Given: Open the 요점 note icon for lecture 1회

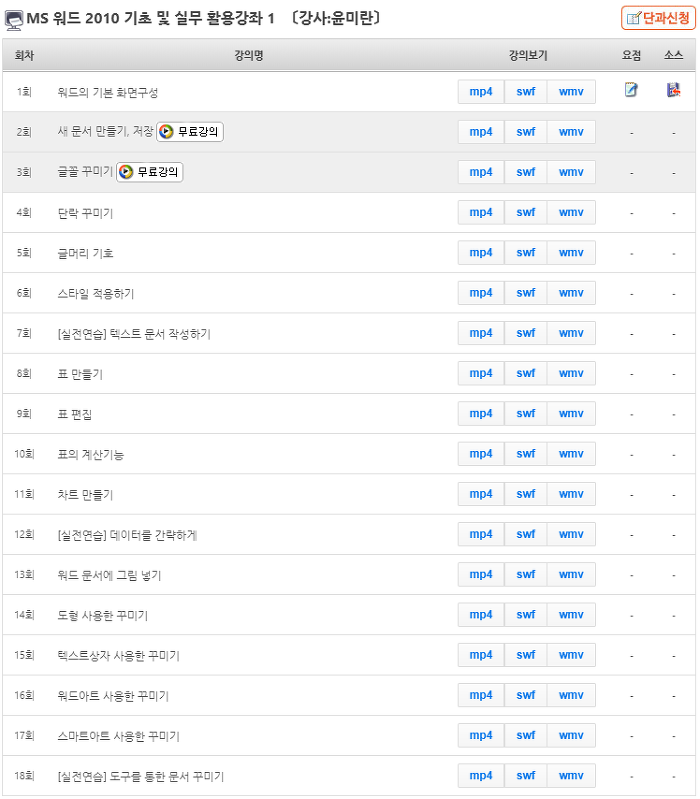Looking at the screenshot, I should [x=631, y=90].
